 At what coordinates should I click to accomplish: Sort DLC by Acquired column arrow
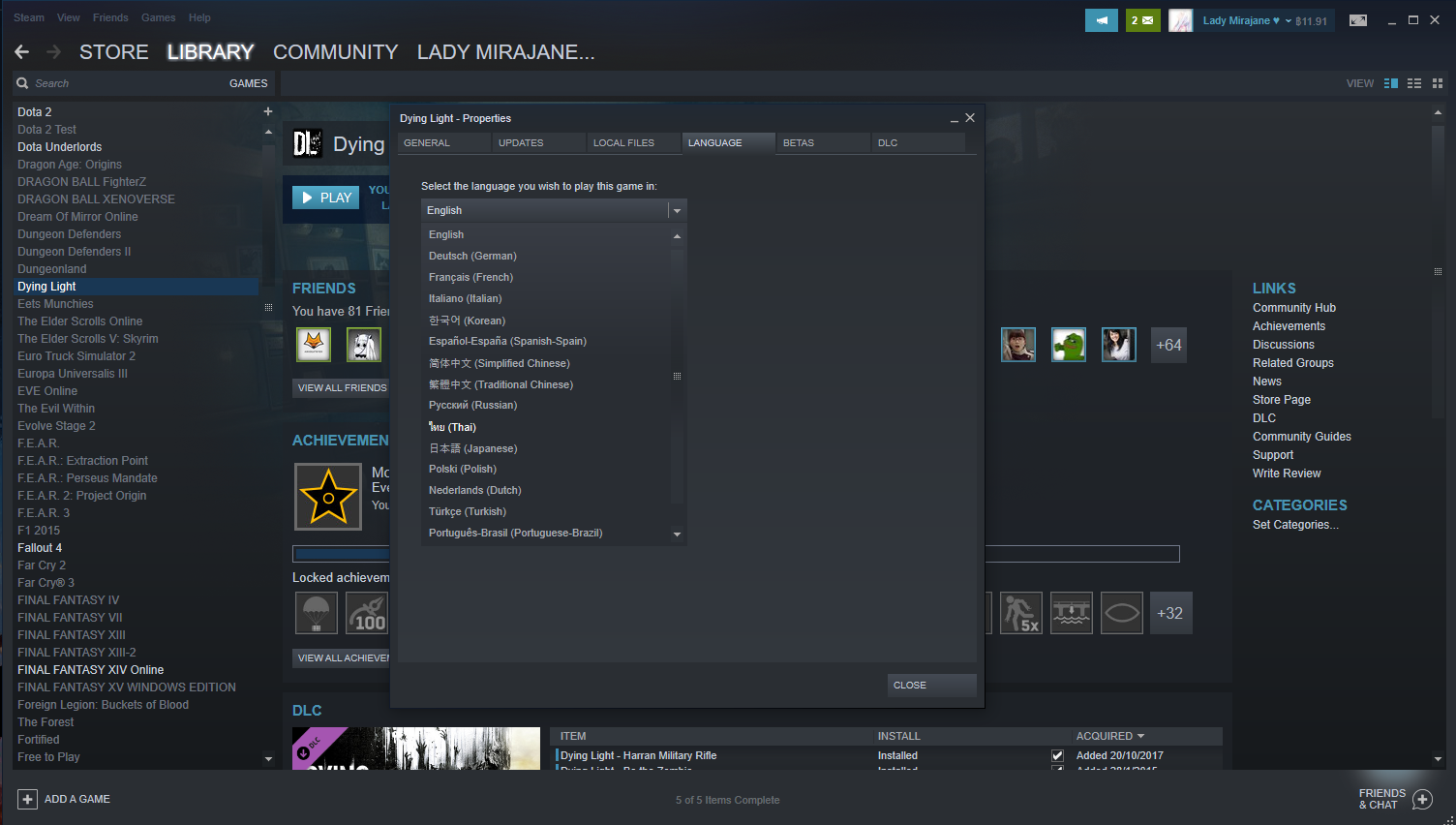click(x=1140, y=736)
